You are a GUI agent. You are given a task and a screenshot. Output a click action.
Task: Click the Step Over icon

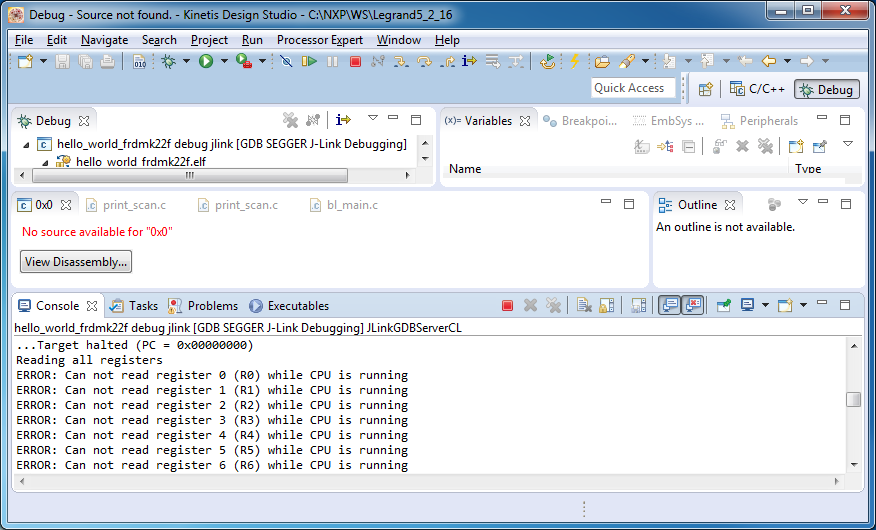pyautogui.click(x=424, y=61)
